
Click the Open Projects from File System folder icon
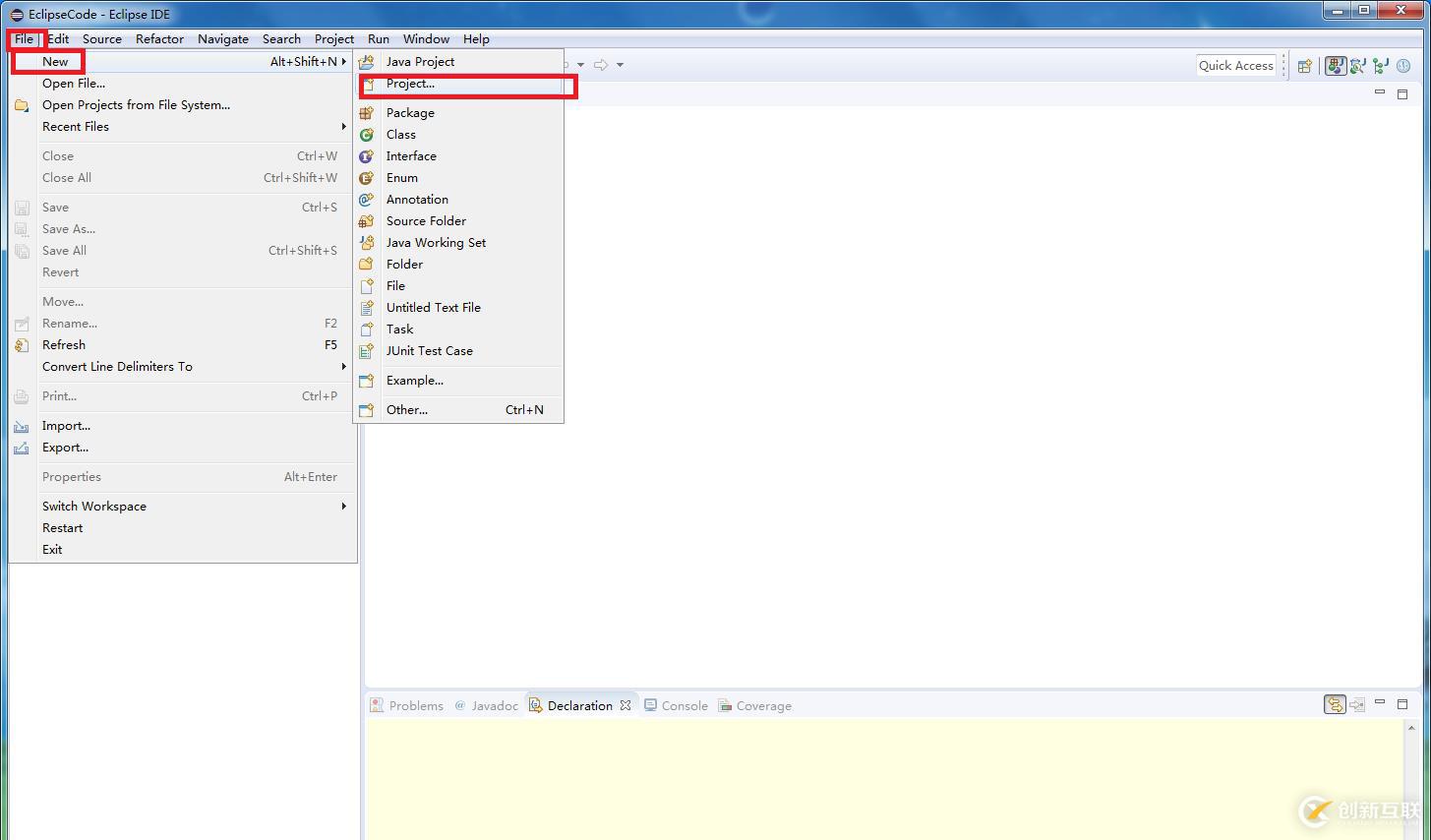pyautogui.click(x=22, y=105)
